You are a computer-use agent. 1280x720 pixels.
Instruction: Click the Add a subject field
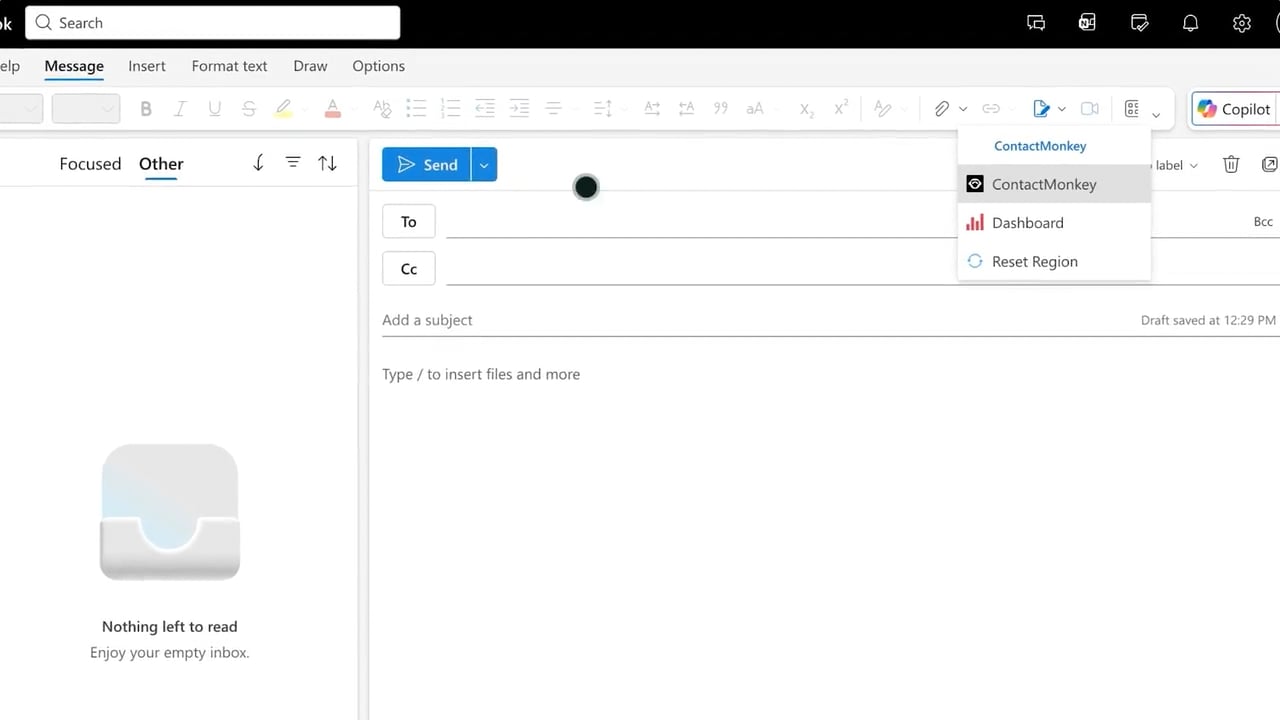coord(700,320)
